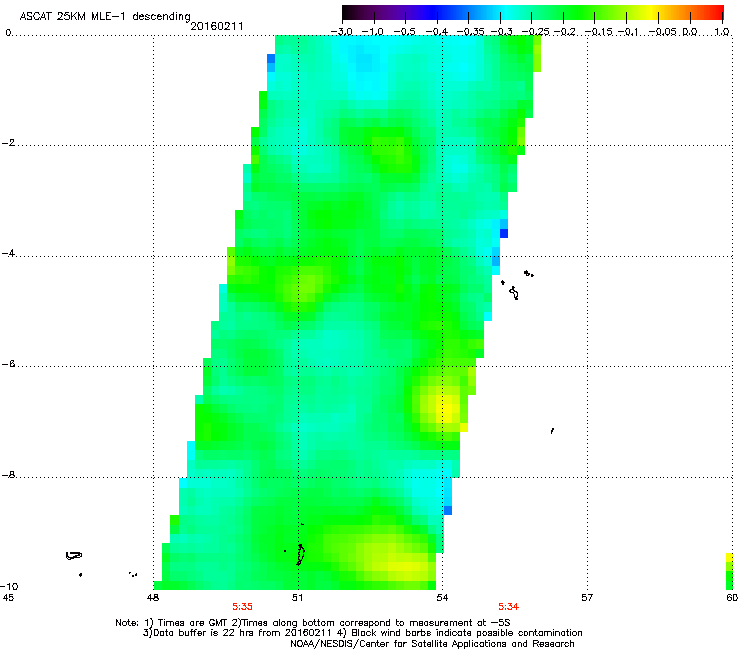This screenshot has width=740, height=650.
Task: Select the -0.25 color scale label
Action: point(535,32)
